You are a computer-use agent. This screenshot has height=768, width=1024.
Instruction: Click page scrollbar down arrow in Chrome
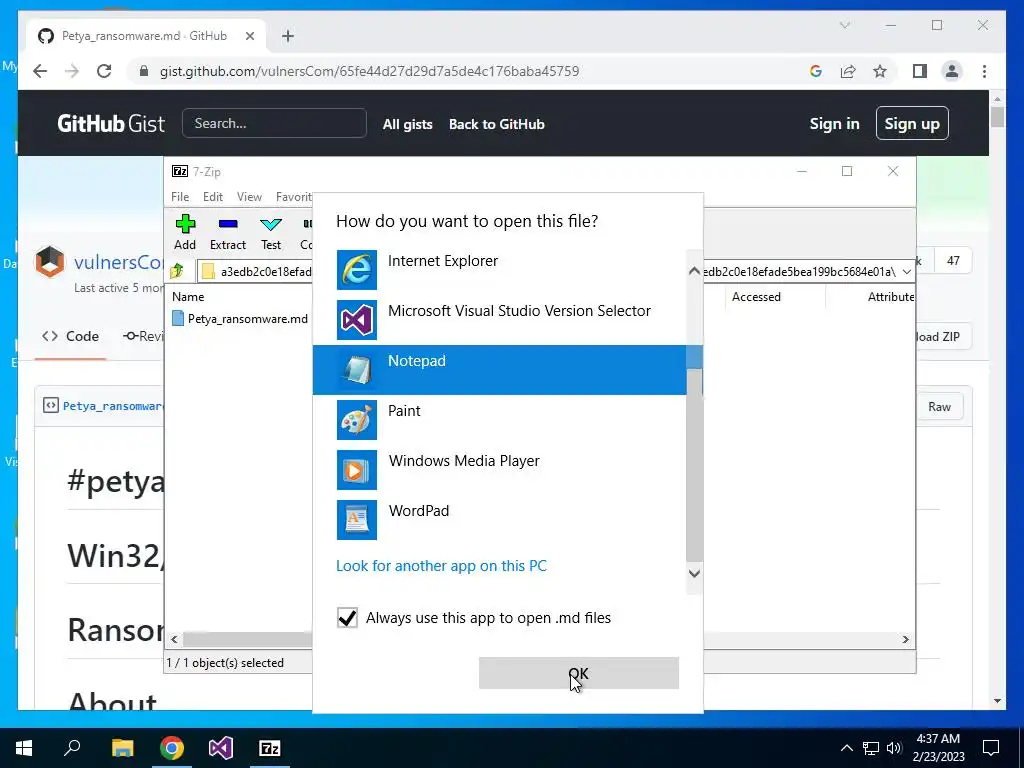997,701
